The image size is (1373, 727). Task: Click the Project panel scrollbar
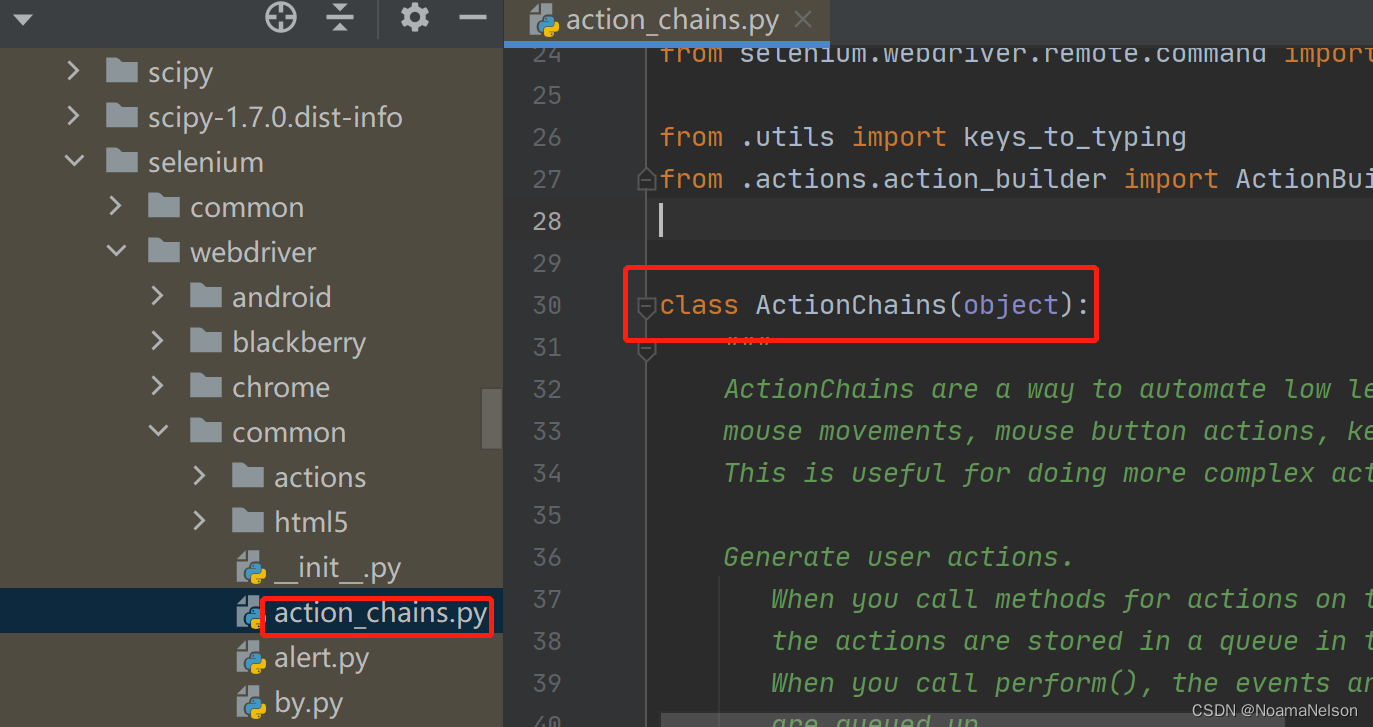click(491, 420)
